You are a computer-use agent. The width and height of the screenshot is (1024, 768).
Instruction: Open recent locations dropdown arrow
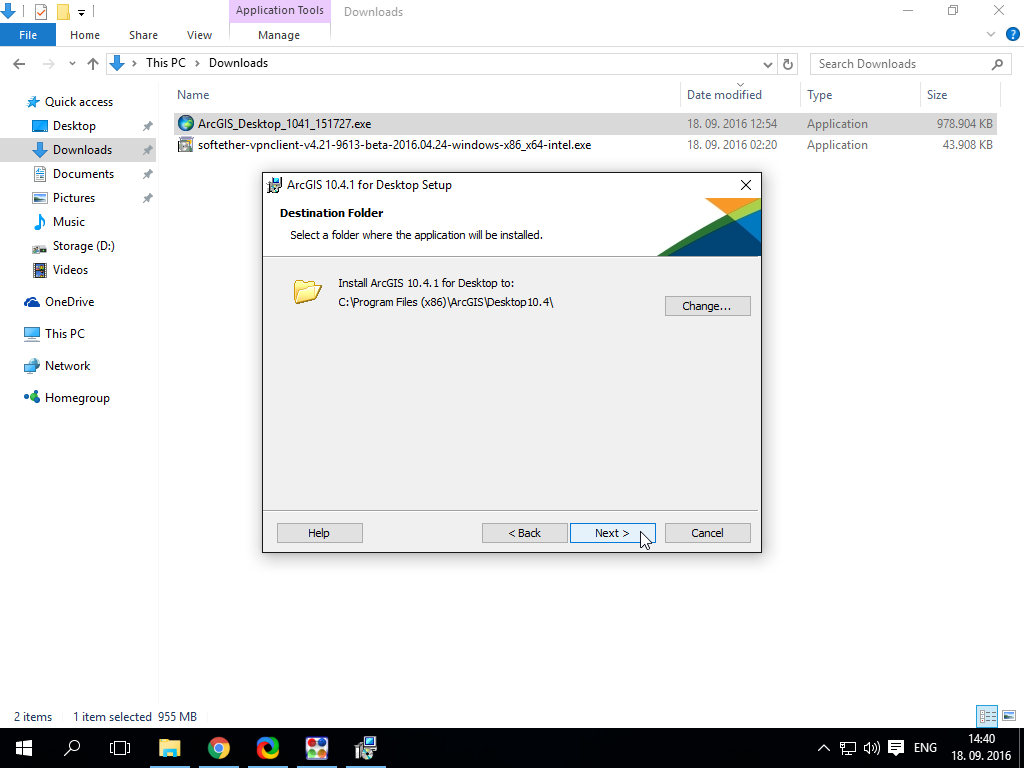click(72, 63)
